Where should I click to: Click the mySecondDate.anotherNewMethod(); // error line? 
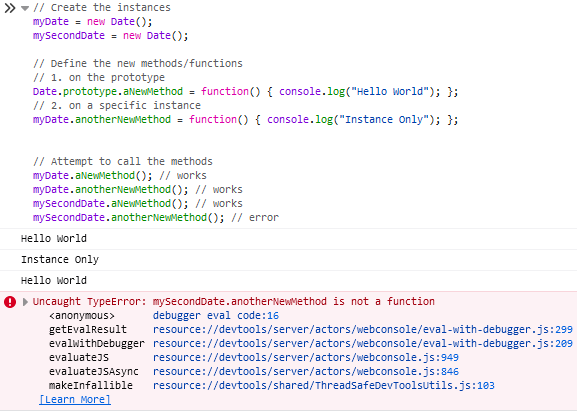(156, 217)
